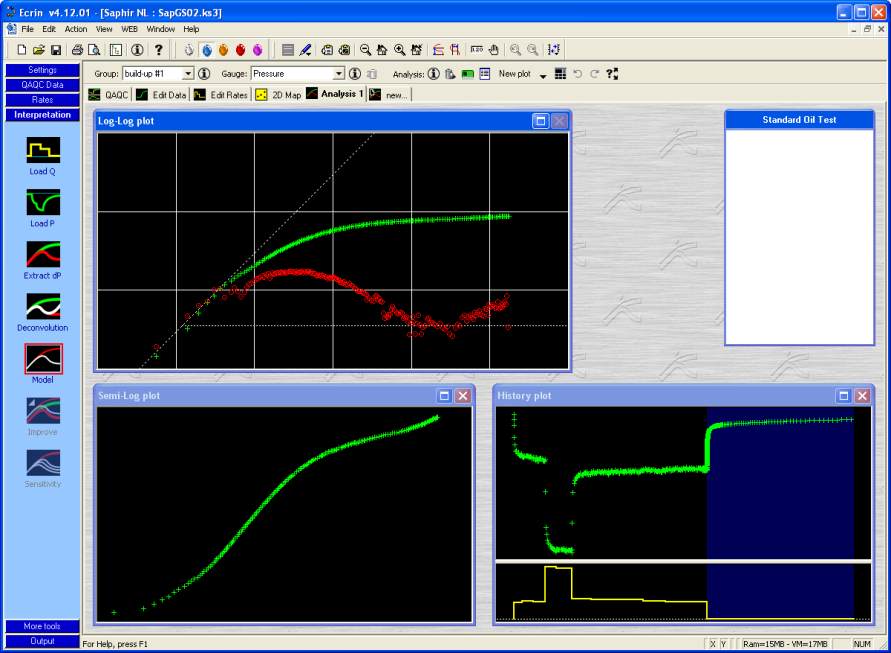This screenshot has height=653, width=891.
Task: Maximize the History plot panel
Action: (x=845, y=396)
